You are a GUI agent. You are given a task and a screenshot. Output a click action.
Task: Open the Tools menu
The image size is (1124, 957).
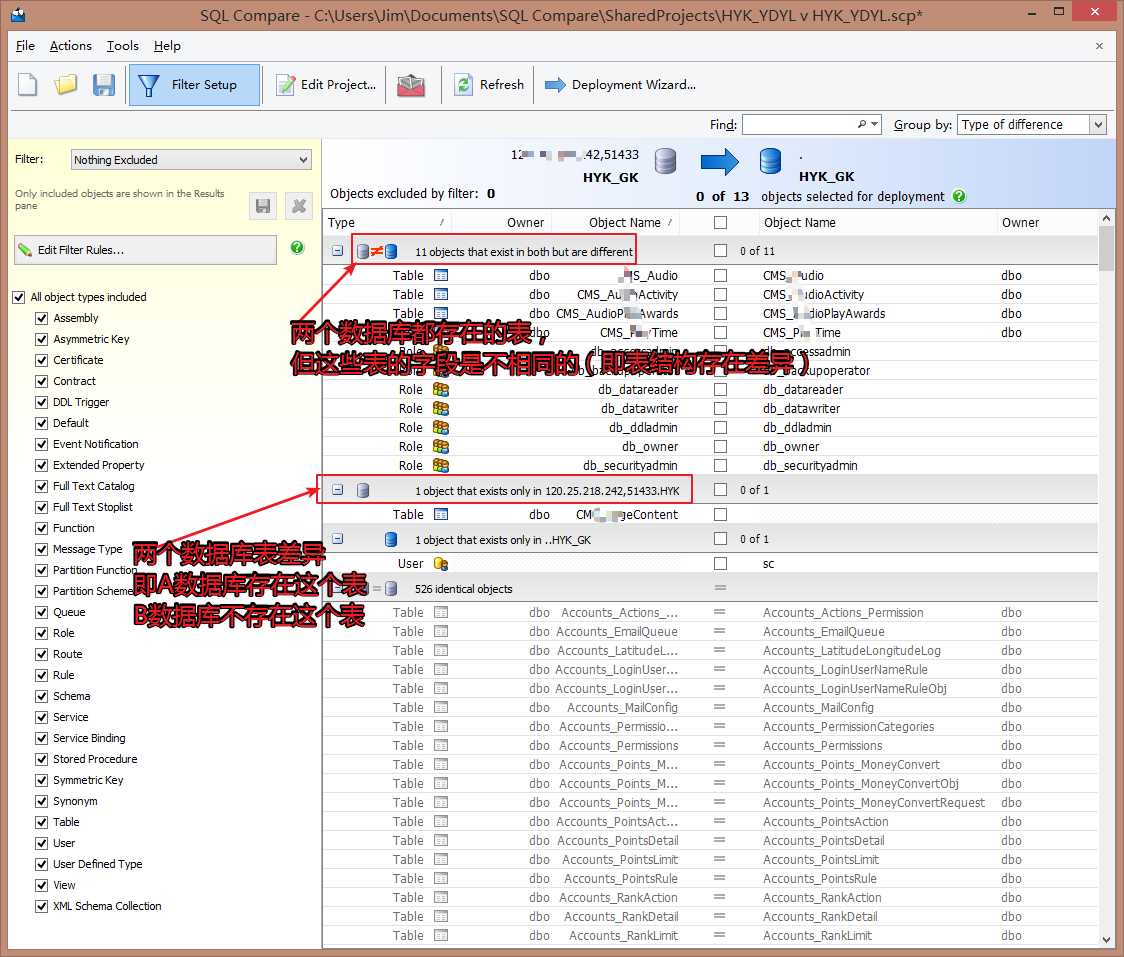pos(123,46)
